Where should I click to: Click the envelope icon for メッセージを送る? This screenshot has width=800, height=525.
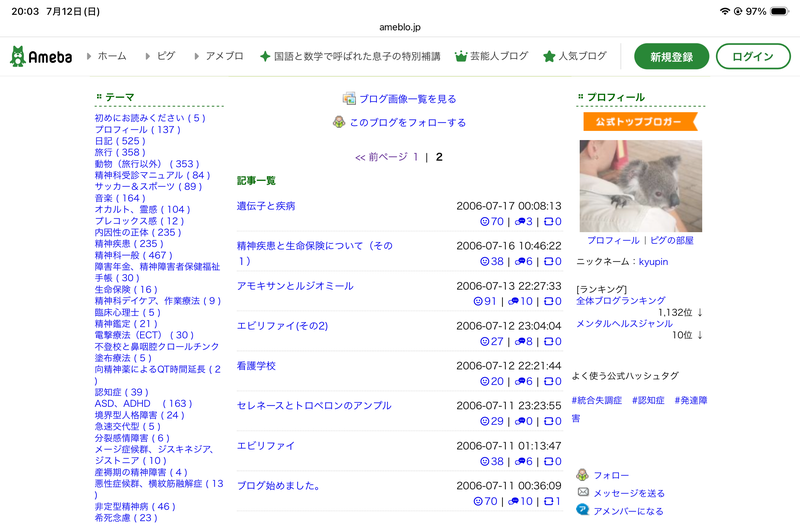[x=583, y=492]
